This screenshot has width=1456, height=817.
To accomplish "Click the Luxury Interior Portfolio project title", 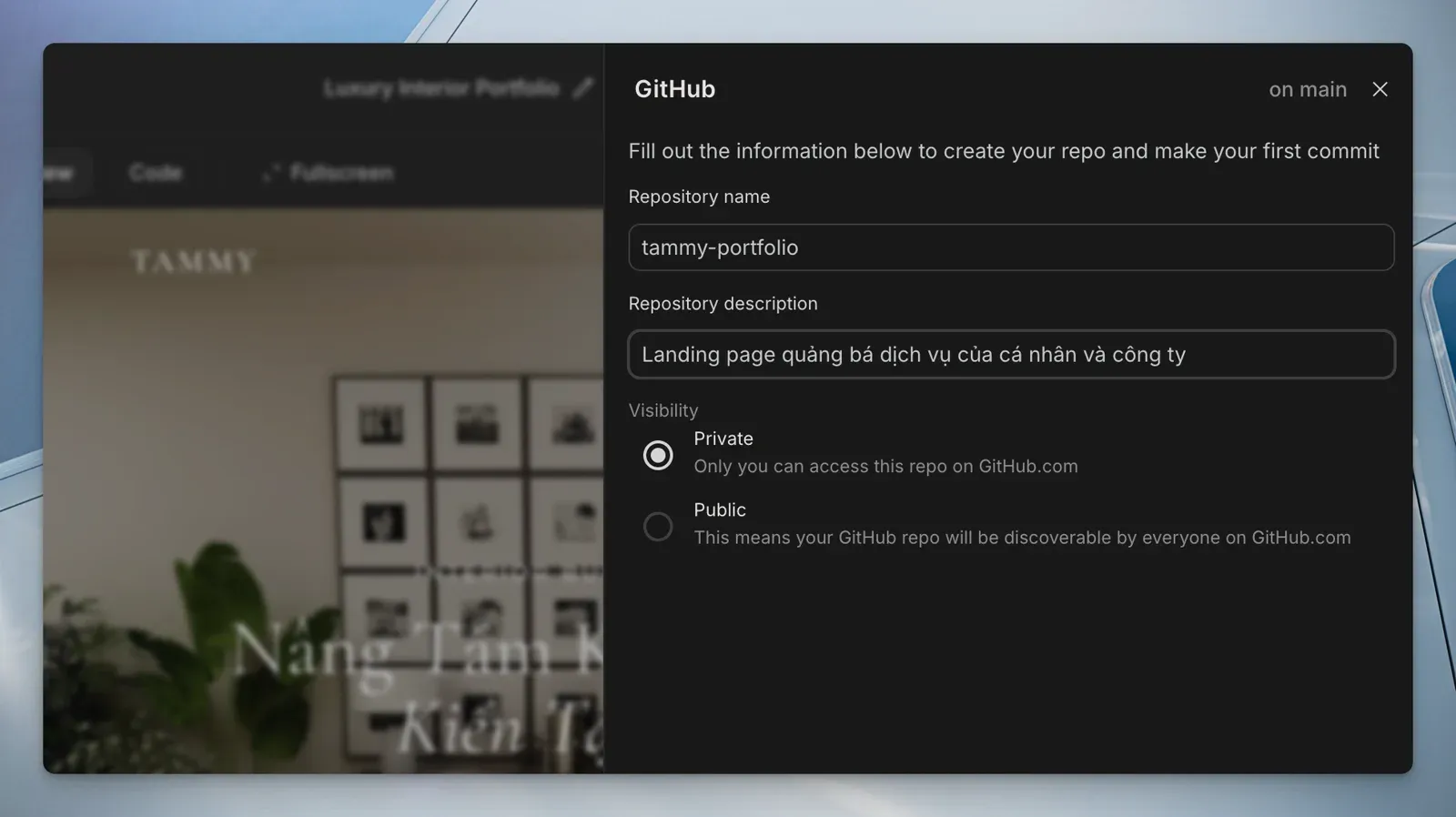I will 441,88.
